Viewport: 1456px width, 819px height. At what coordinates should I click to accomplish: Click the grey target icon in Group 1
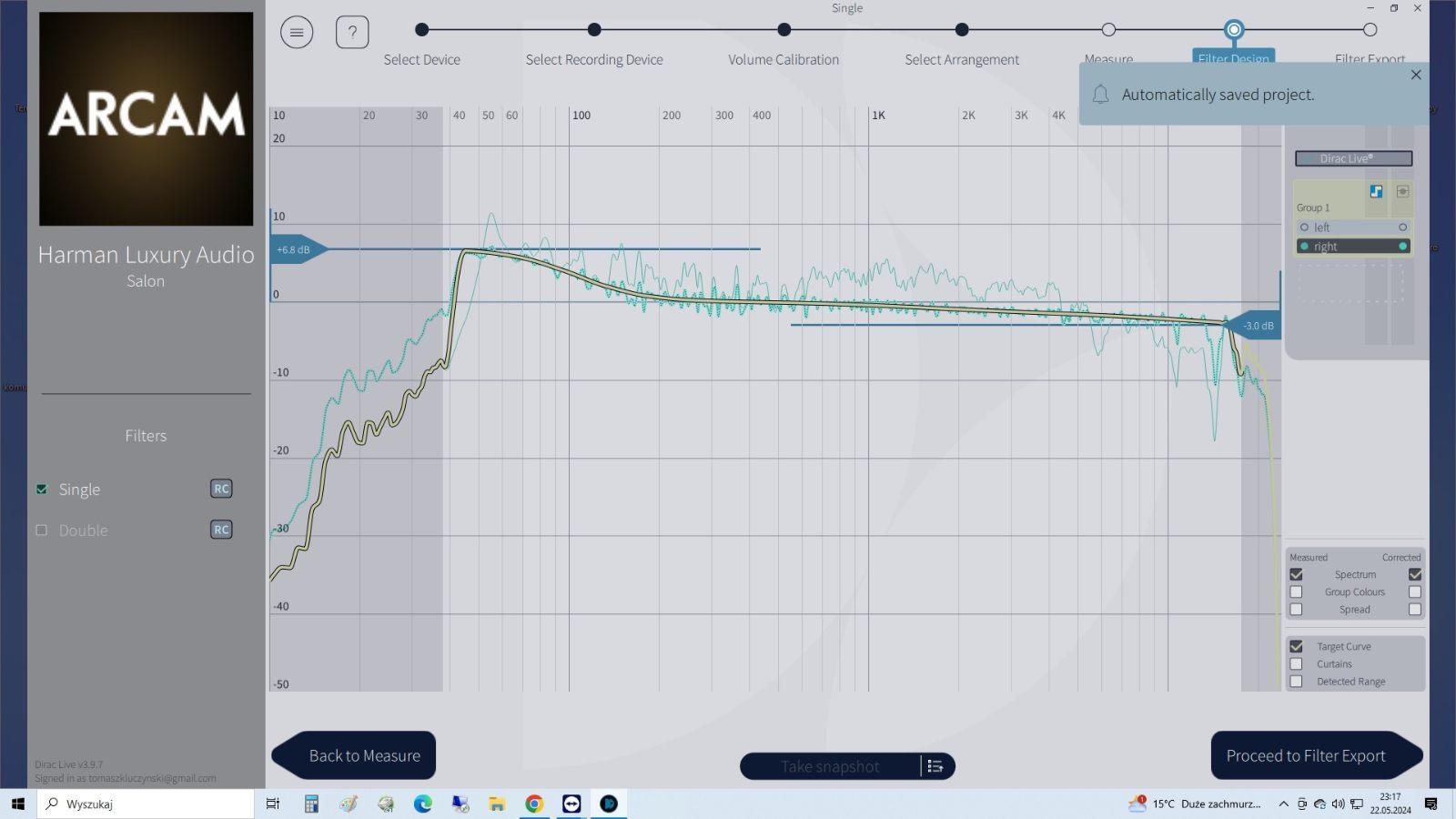coord(1402,191)
